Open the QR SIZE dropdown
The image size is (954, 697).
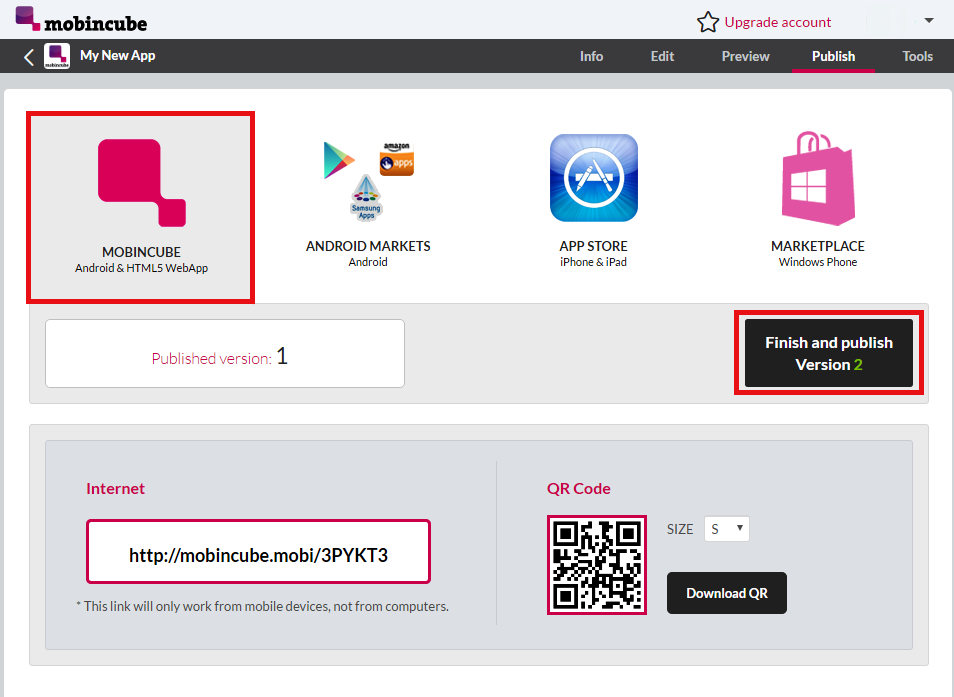click(x=726, y=529)
